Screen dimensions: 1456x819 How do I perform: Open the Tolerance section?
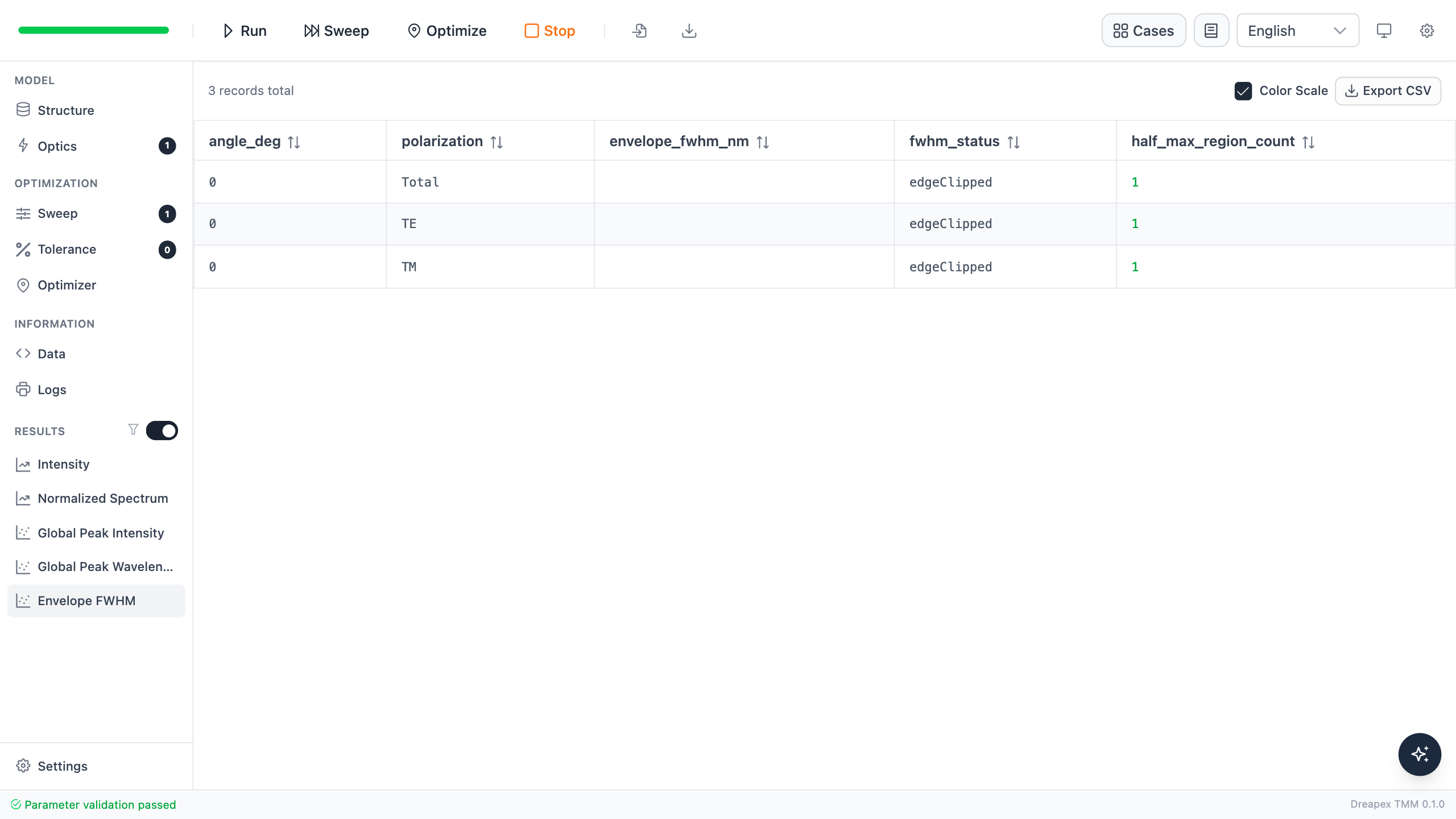[x=96, y=250]
